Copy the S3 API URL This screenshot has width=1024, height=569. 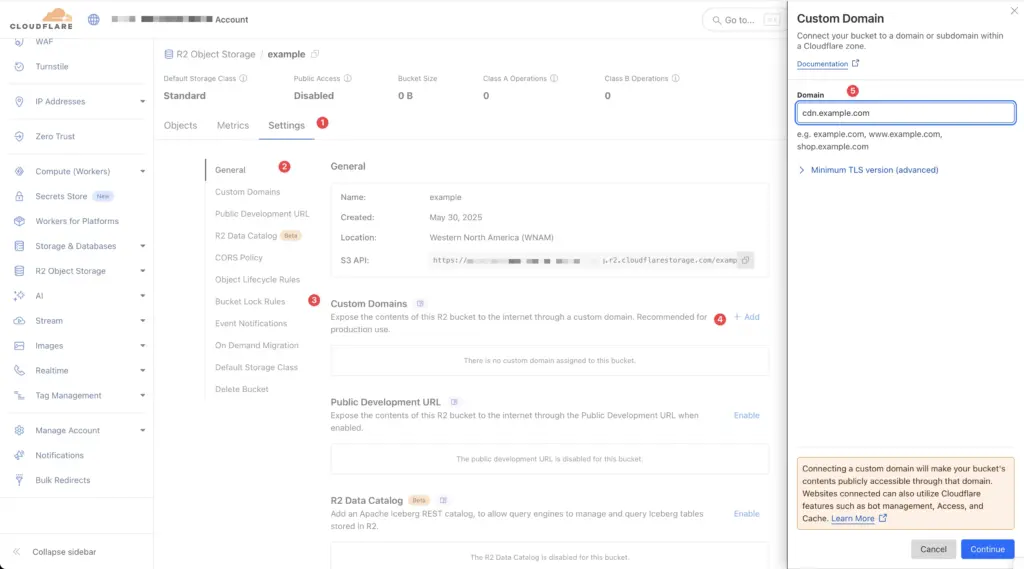[x=745, y=260]
